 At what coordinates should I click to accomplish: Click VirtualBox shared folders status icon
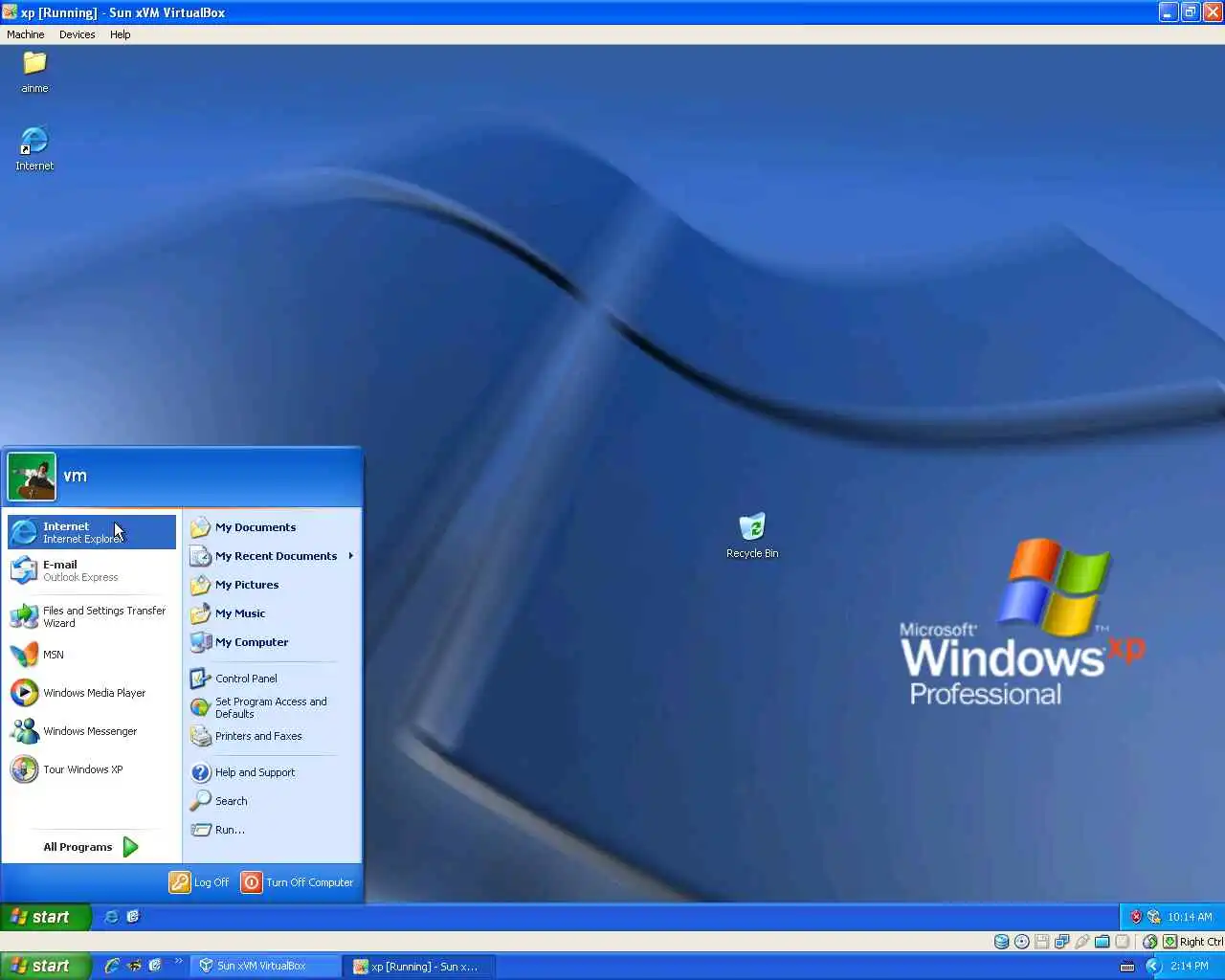tap(1102, 942)
